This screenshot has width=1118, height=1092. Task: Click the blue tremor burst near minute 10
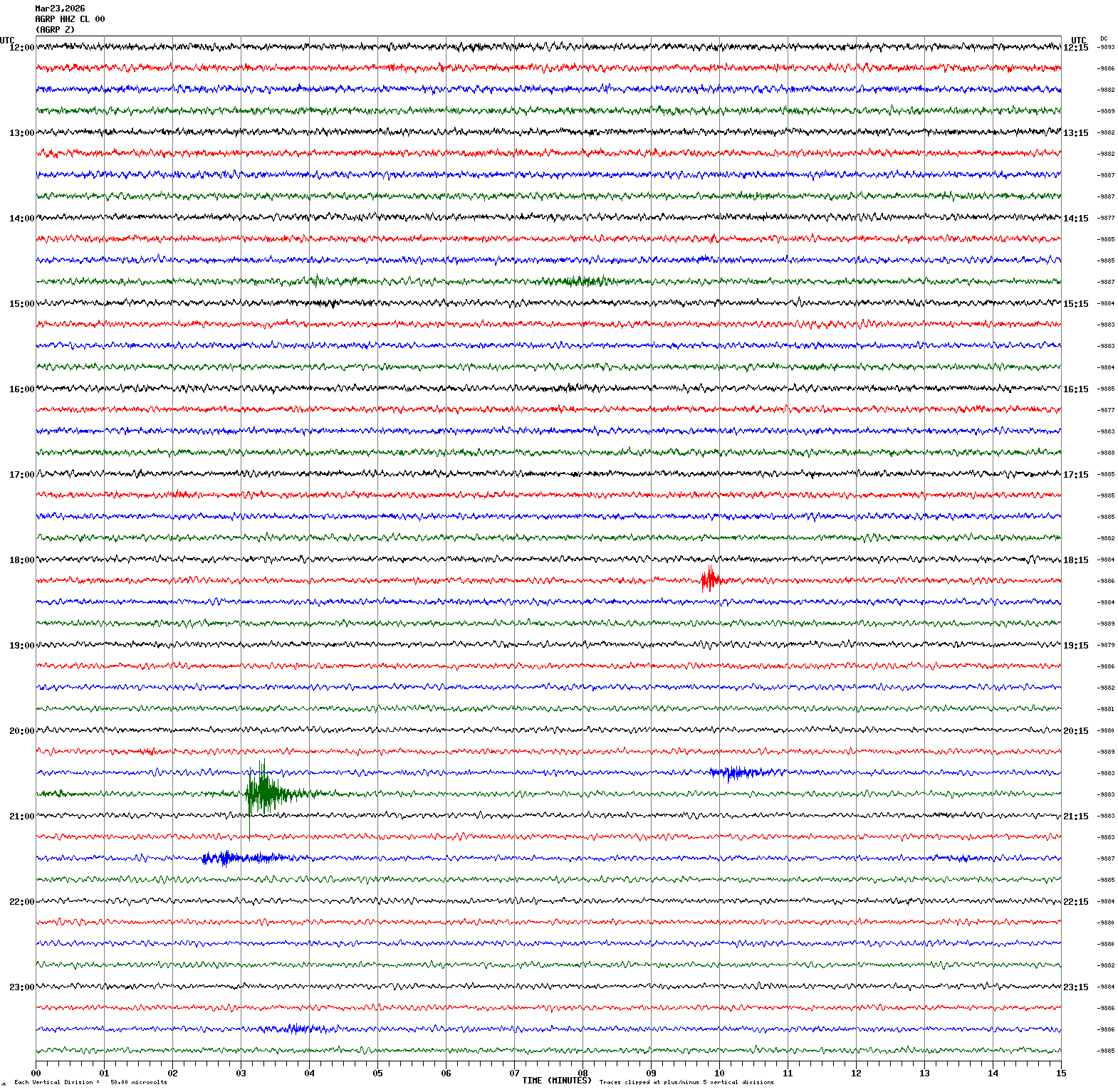pyautogui.click(x=744, y=772)
